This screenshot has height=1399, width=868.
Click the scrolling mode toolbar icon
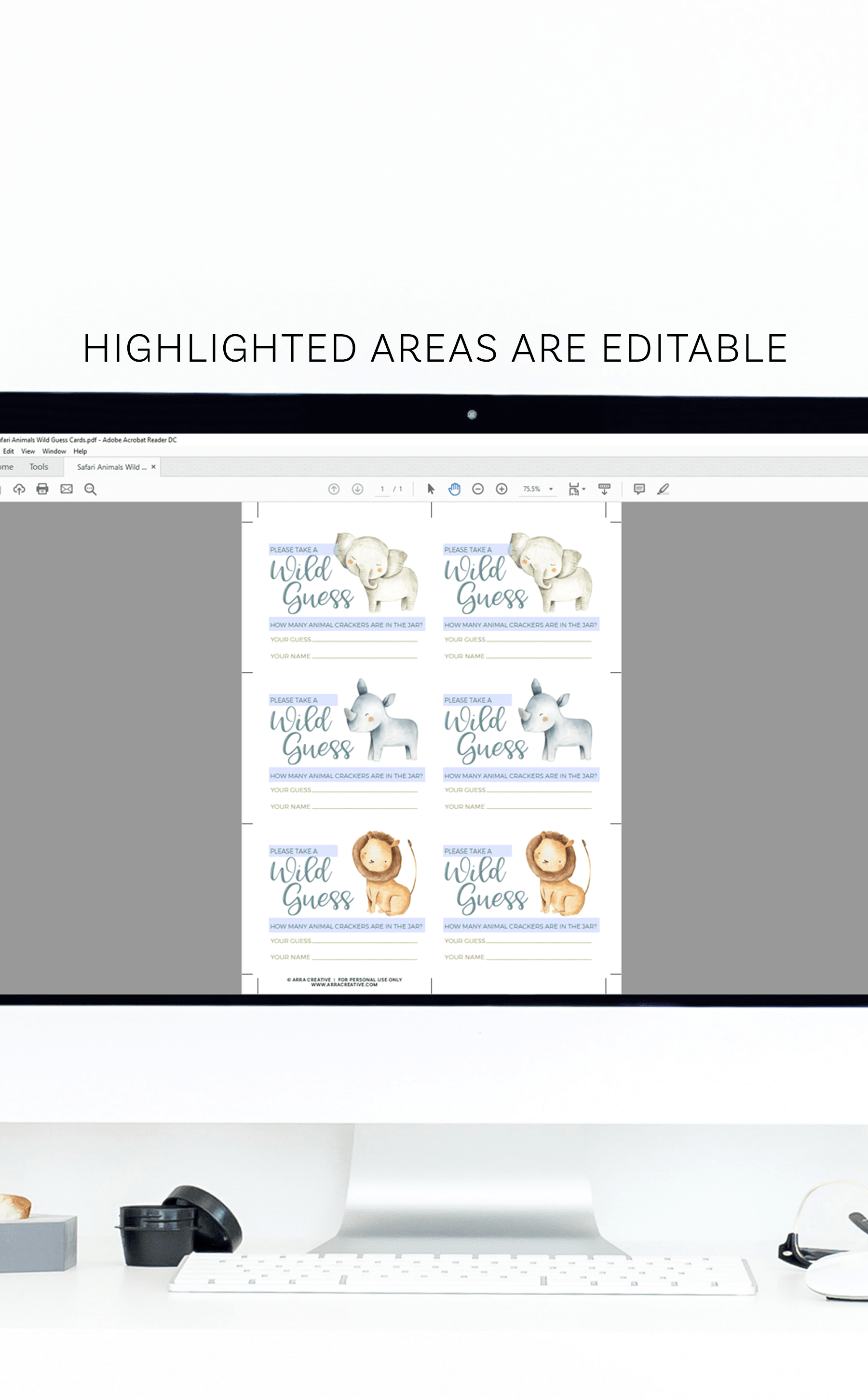pos(604,489)
